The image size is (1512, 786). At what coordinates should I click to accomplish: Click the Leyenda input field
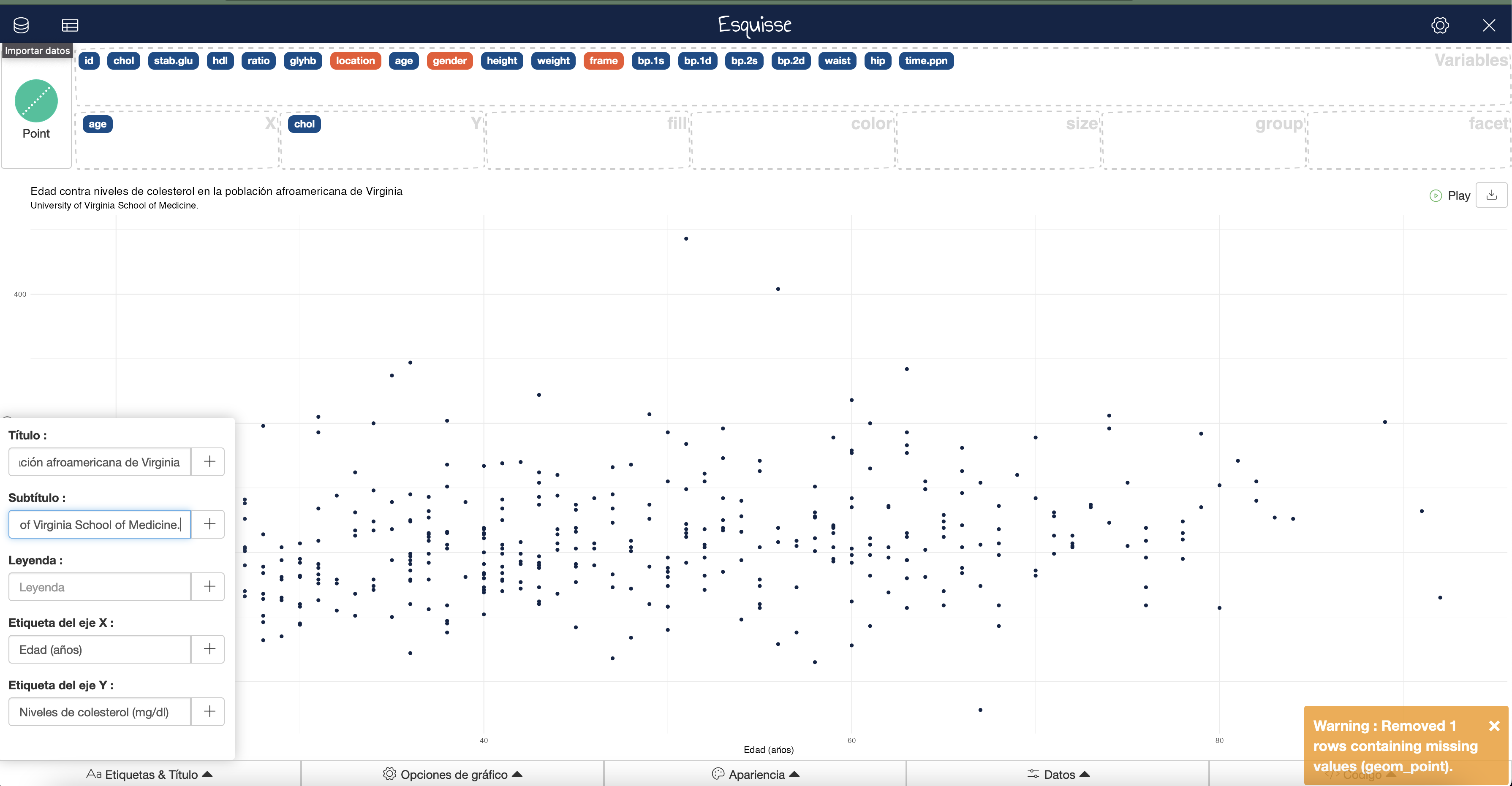click(x=100, y=587)
